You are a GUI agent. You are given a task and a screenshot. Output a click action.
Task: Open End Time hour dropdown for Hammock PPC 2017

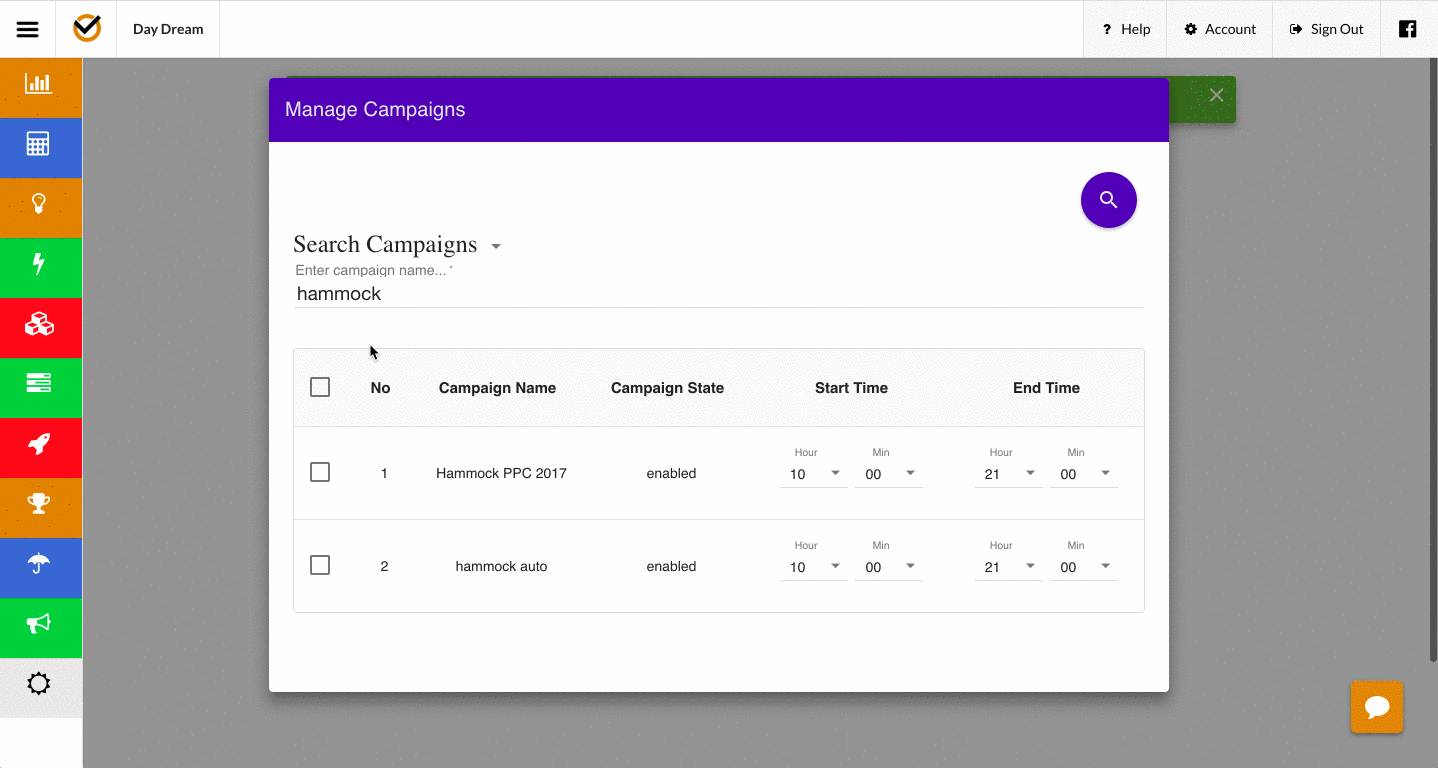click(x=1009, y=474)
